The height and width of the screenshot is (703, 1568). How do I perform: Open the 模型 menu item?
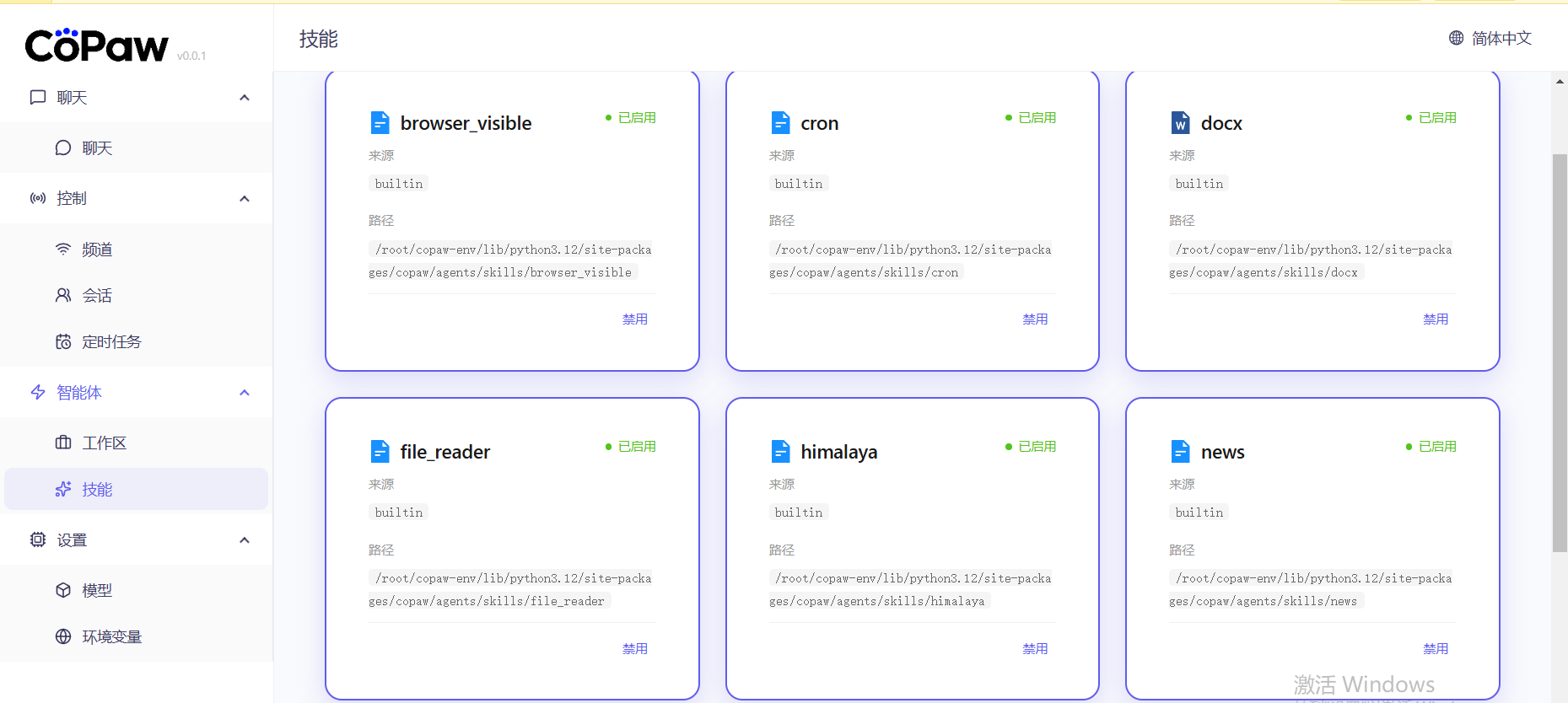[136, 590]
